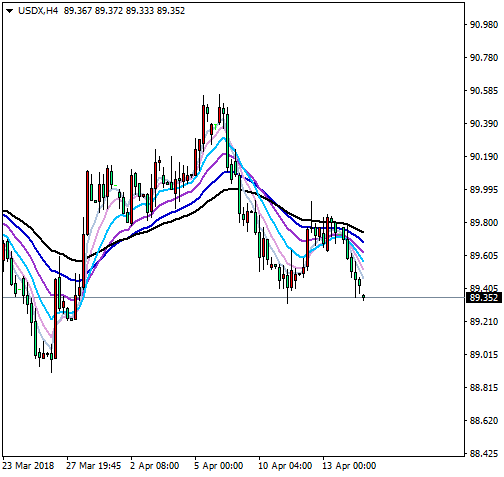Select the 89.995 price scale label

point(484,190)
